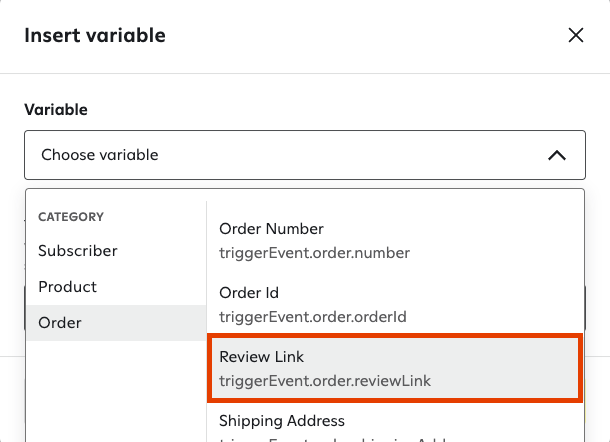Click the CATEGORY column header
This screenshot has height=442, width=610.
click(71, 217)
